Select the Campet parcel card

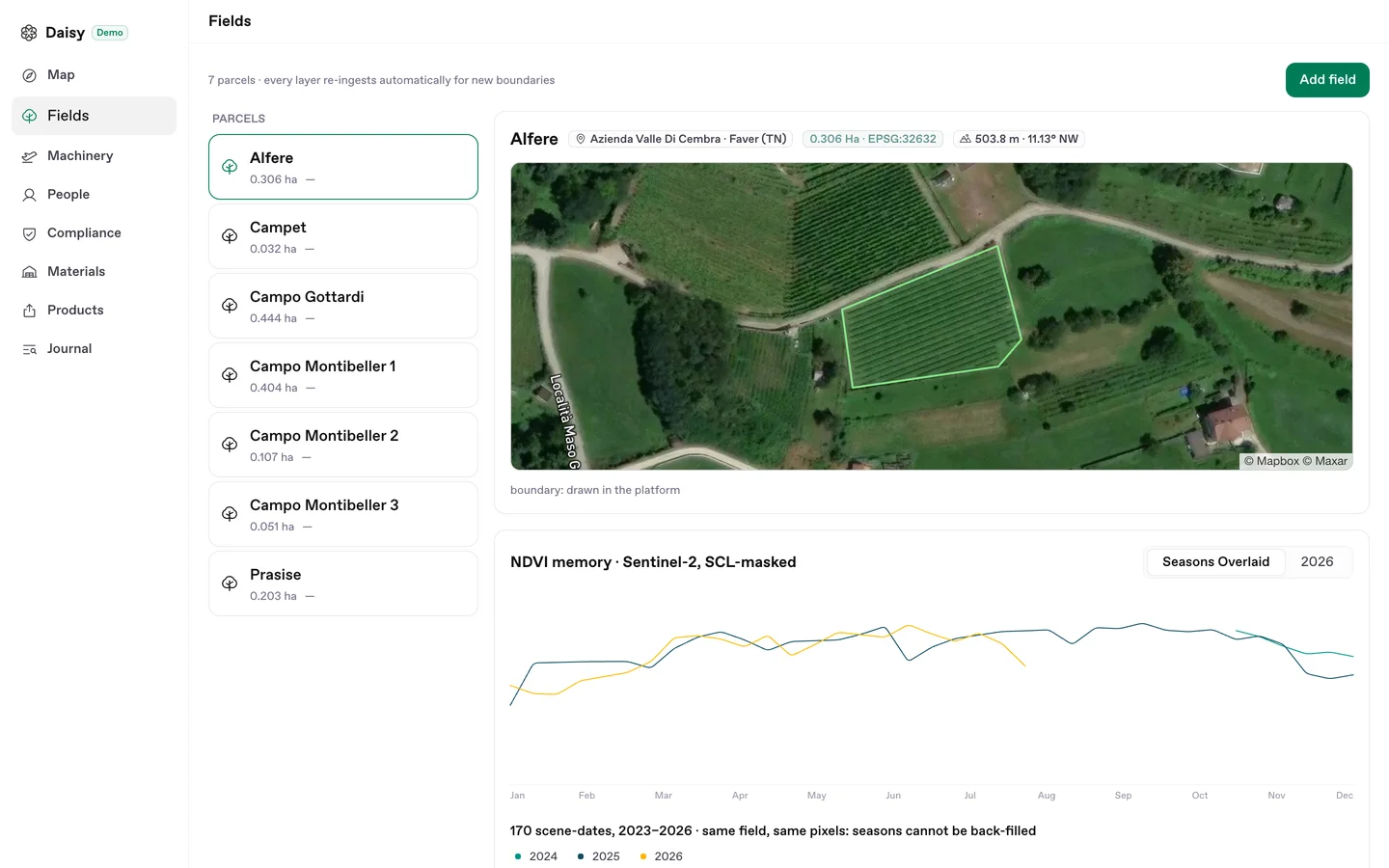343,236
